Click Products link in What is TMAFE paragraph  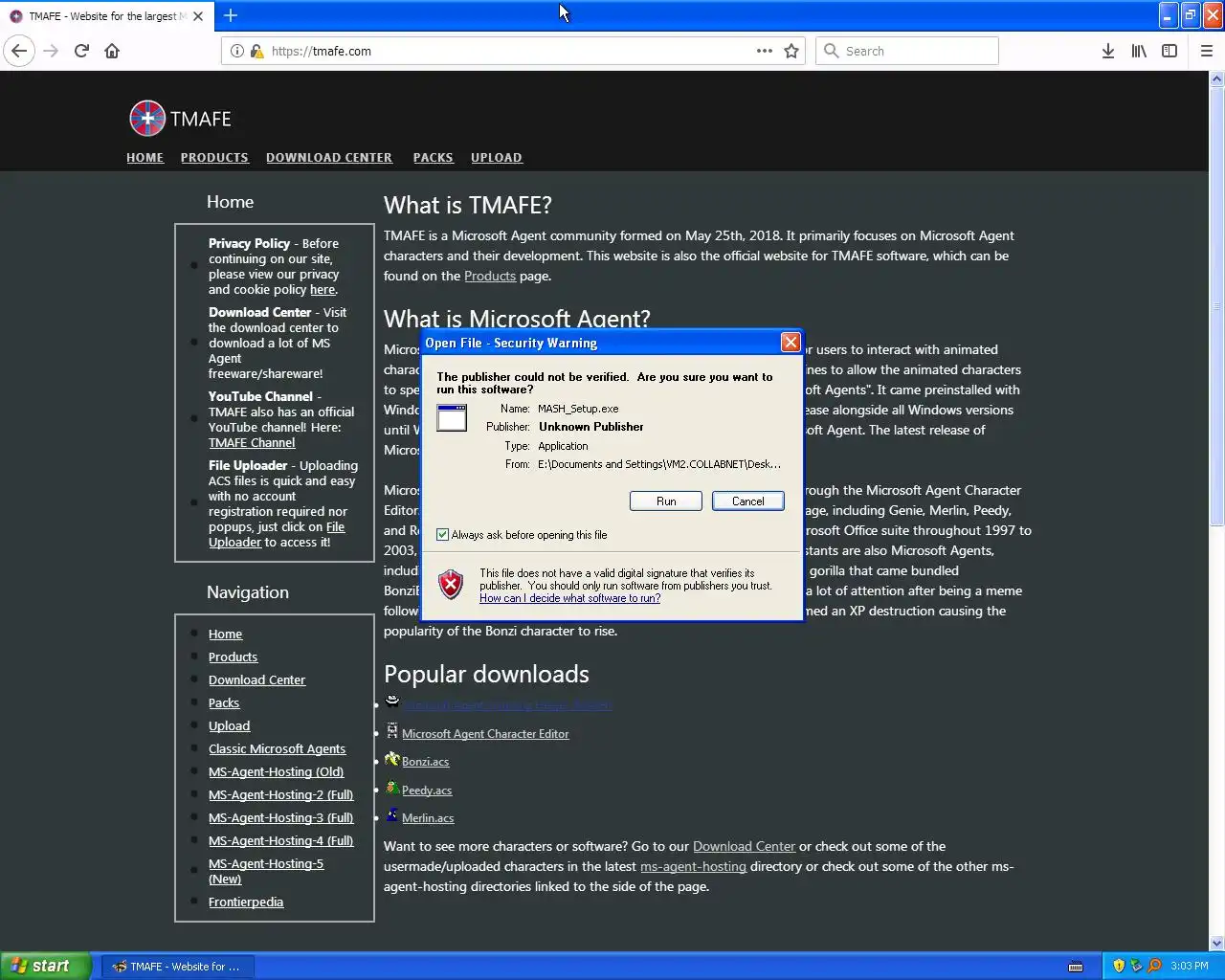[490, 276]
